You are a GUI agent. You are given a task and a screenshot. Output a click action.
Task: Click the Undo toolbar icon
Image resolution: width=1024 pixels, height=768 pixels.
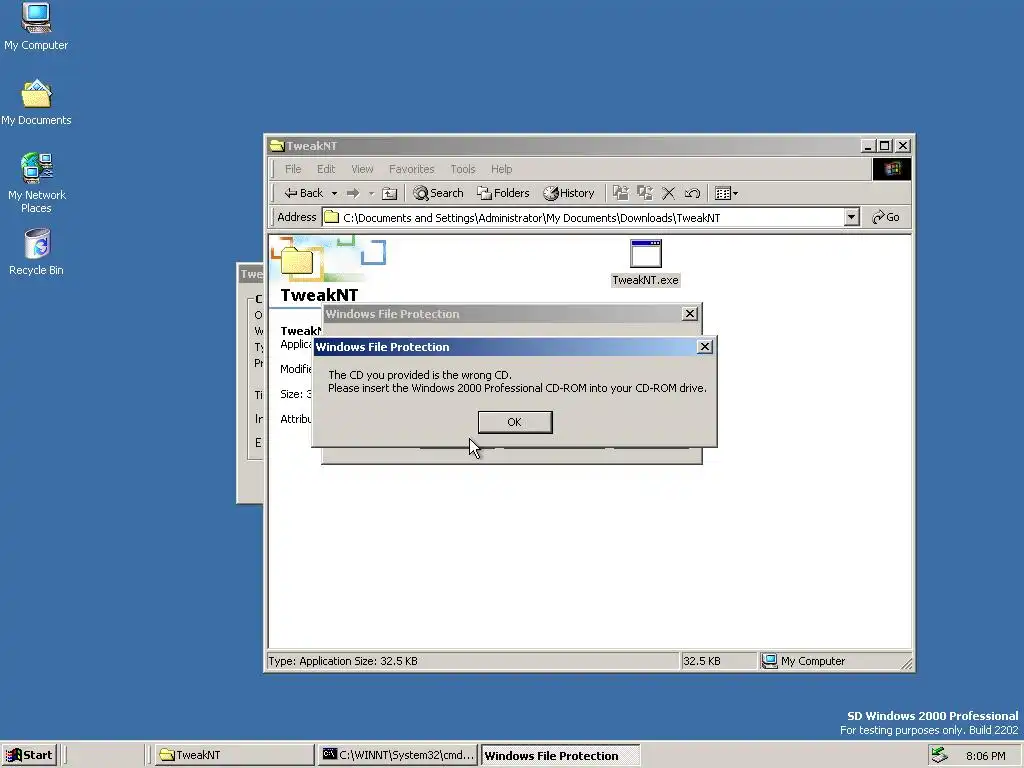click(x=692, y=193)
